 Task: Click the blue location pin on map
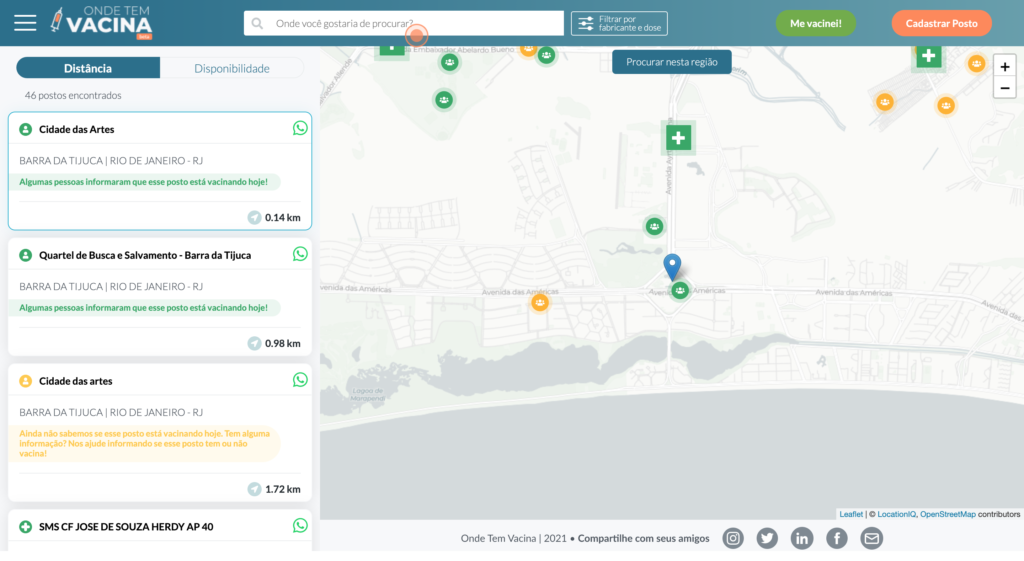click(x=672, y=265)
